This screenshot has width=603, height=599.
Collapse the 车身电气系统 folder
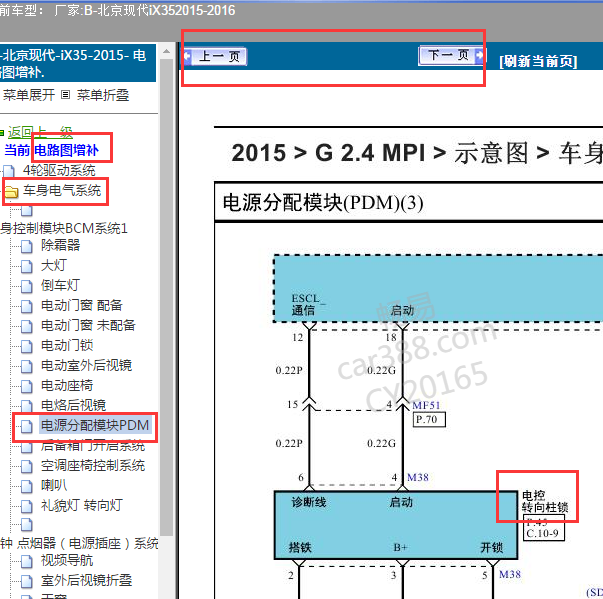(62, 190)
